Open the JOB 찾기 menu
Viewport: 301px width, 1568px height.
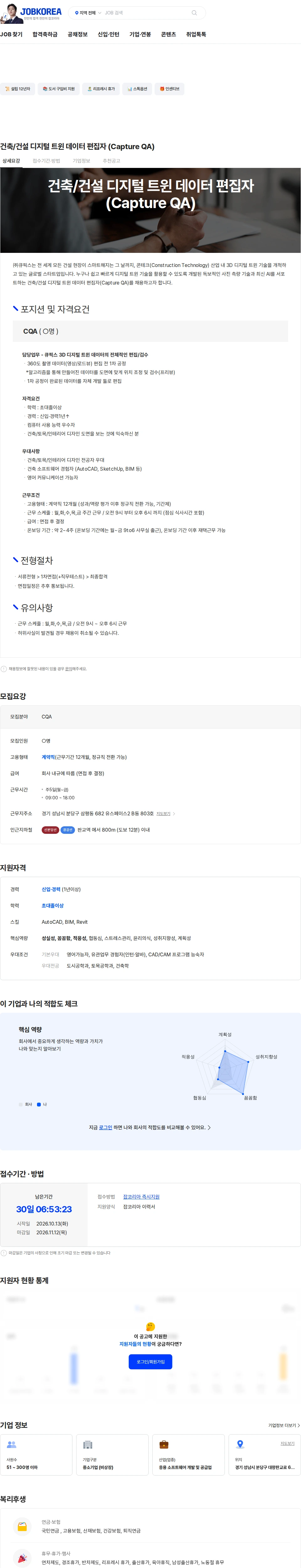click(x=11, y=35)
